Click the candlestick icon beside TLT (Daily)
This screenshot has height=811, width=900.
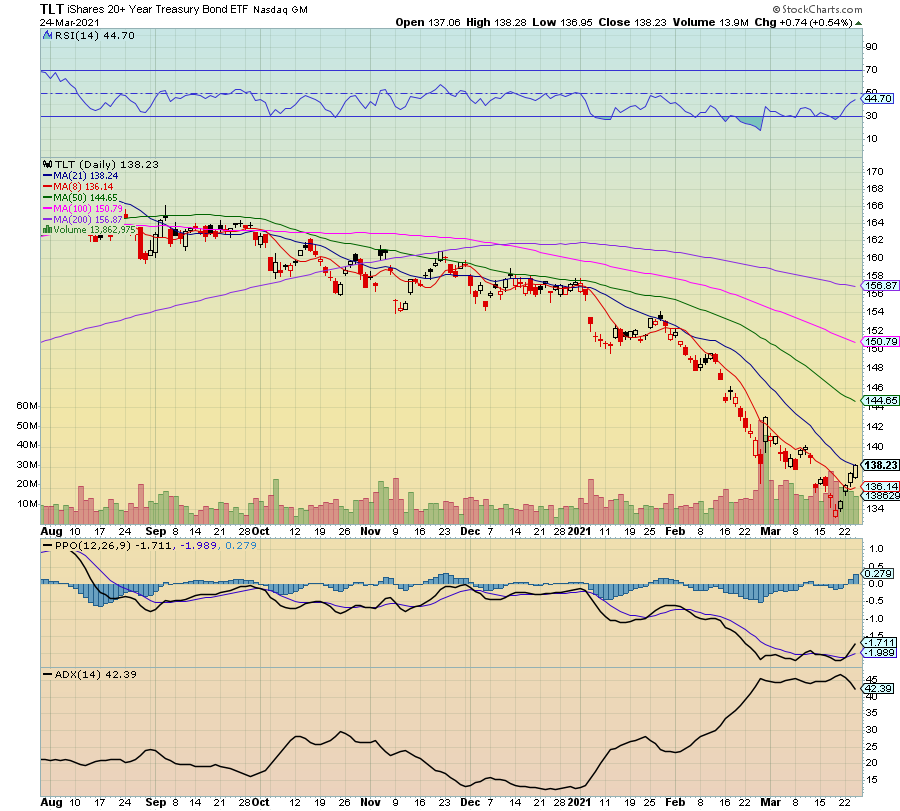click(48, 164)
